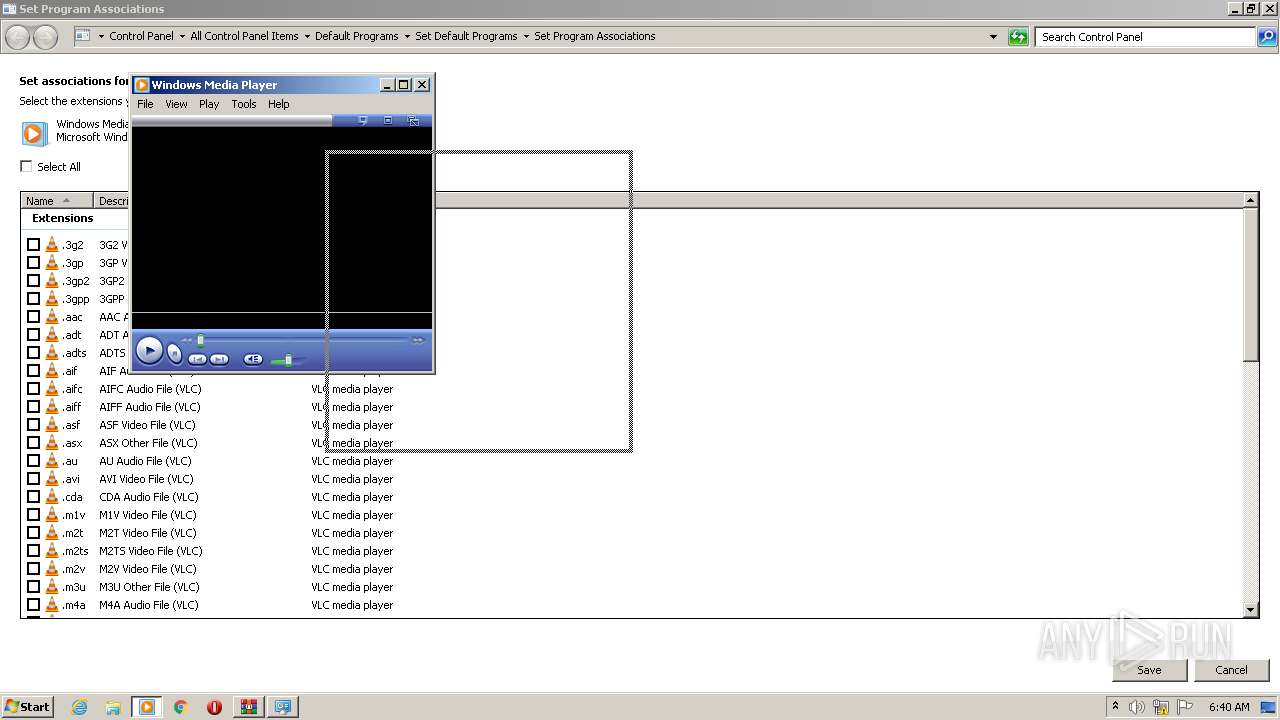Open the WinRAR taskbar button

[248, 707]
